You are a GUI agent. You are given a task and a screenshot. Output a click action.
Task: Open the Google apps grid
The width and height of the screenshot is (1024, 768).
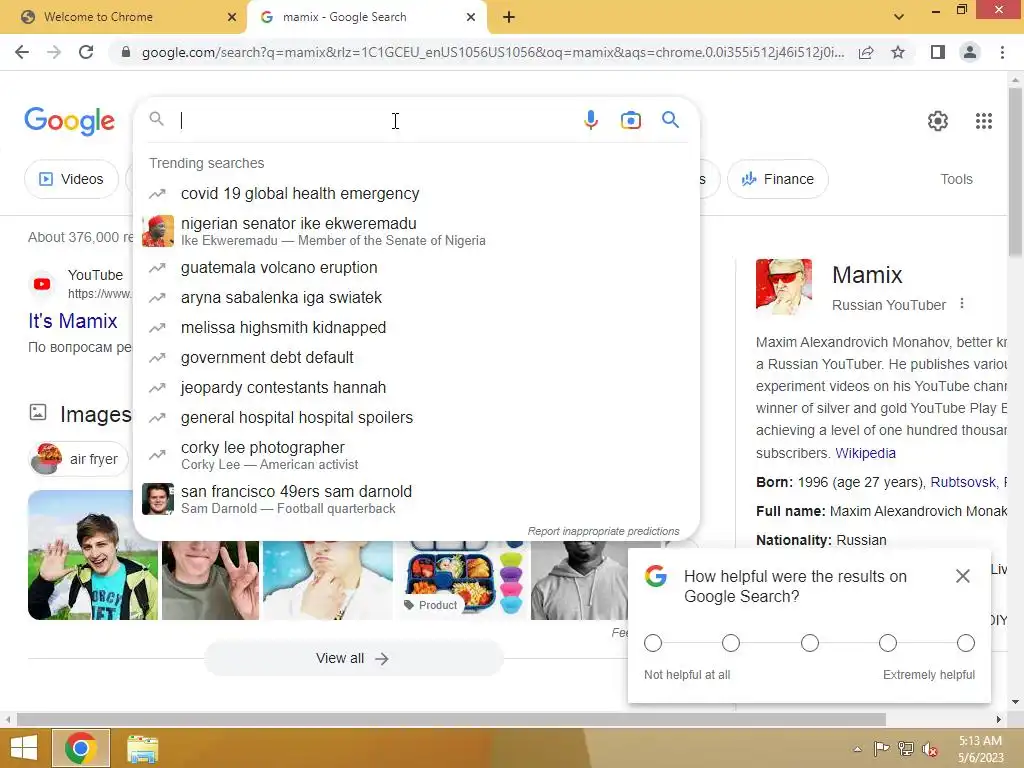[984, 121]
